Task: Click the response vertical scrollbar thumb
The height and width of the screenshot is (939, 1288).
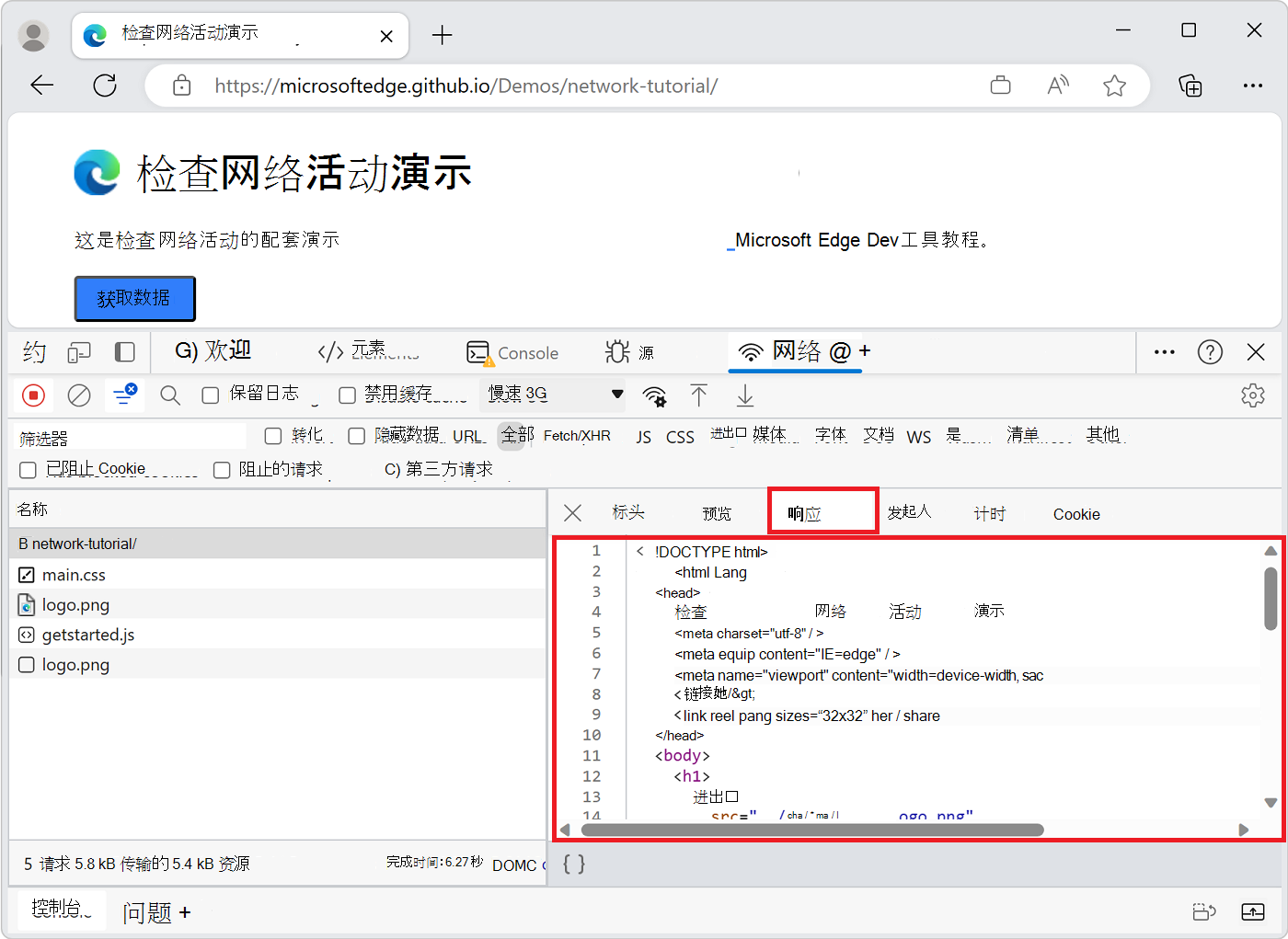Action: coord(1271,599)
